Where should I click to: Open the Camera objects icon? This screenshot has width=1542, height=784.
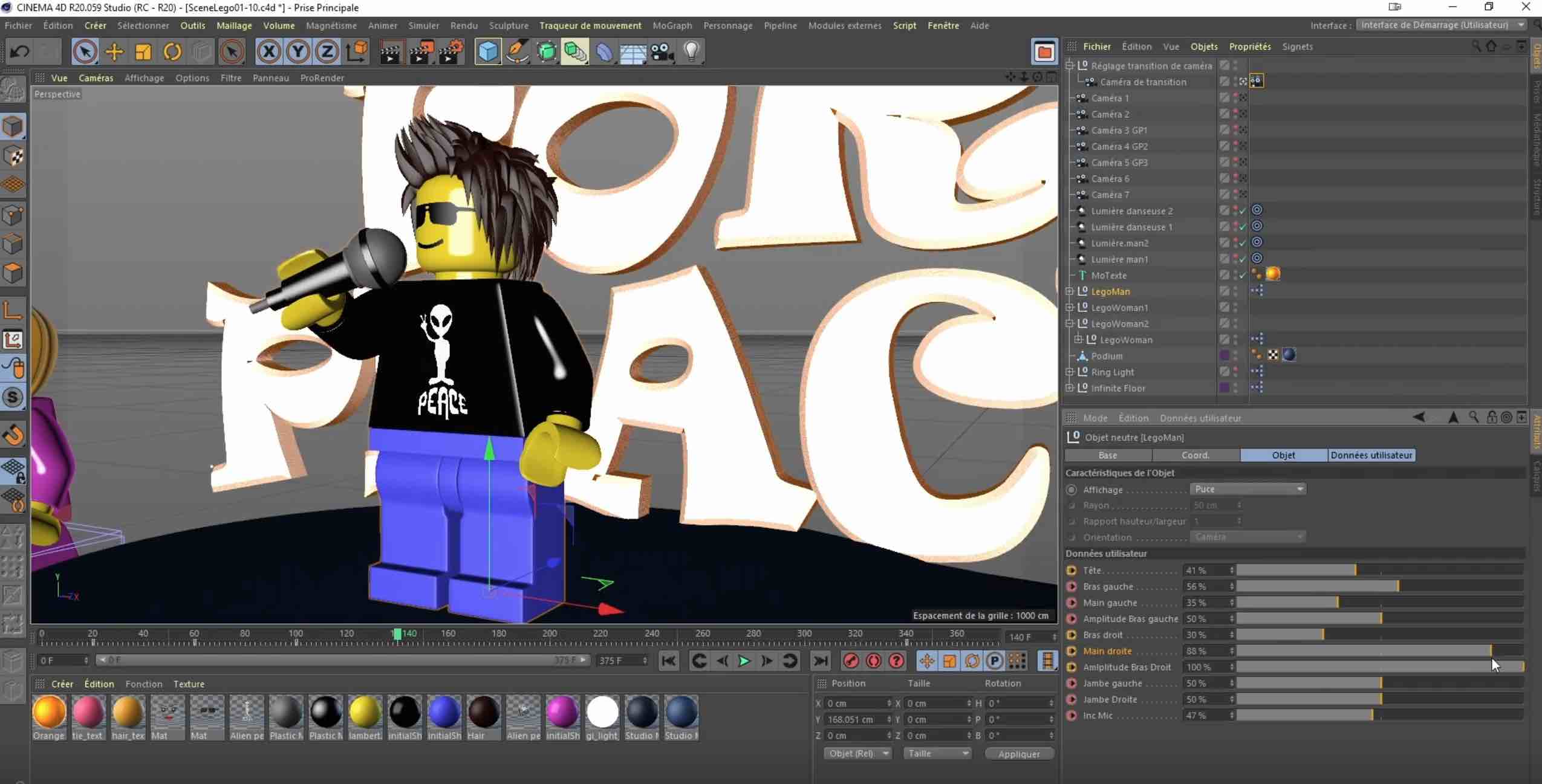[662, 51]
